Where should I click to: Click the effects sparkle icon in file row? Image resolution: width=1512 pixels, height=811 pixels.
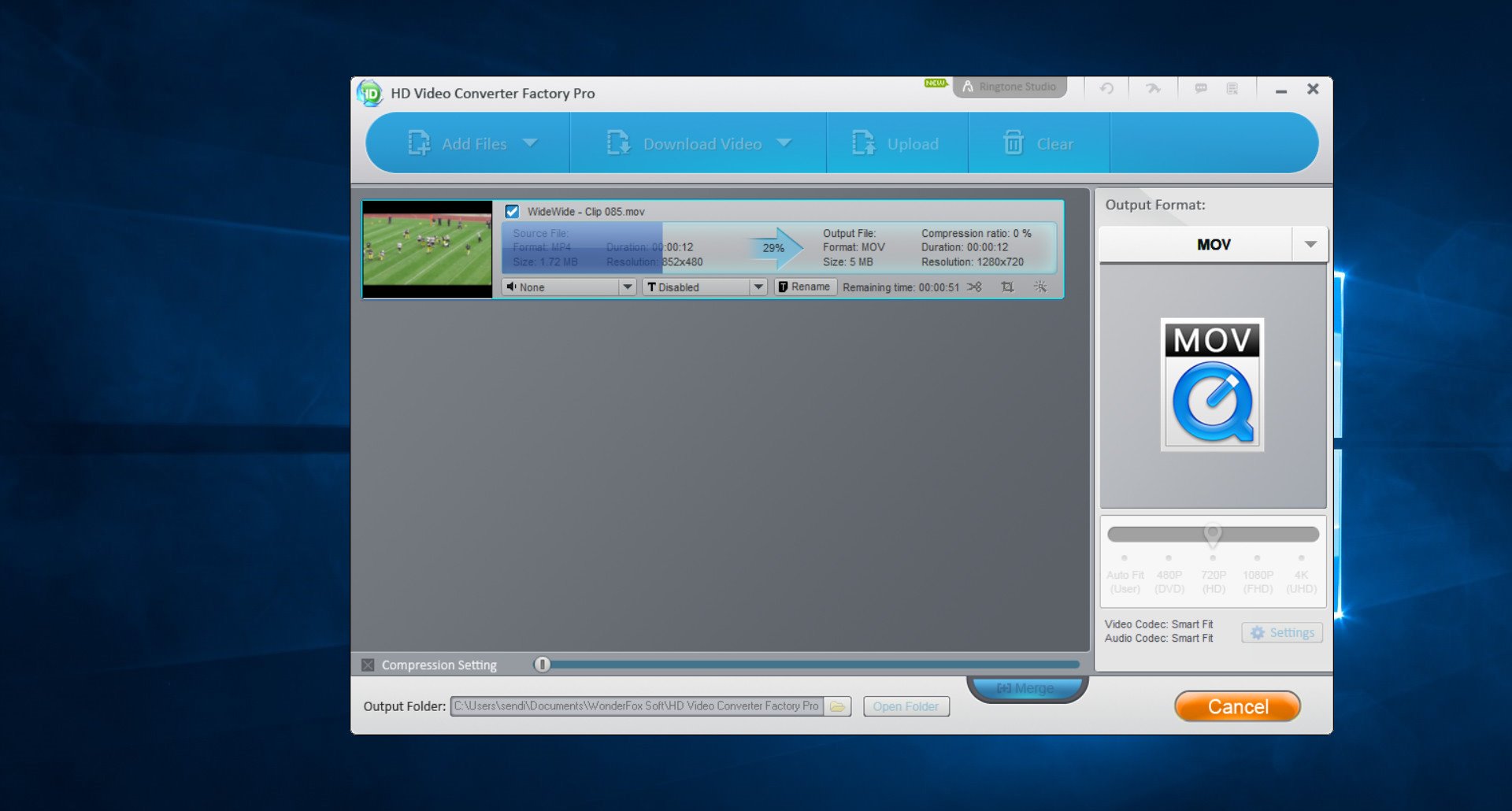coord(1040,287)
